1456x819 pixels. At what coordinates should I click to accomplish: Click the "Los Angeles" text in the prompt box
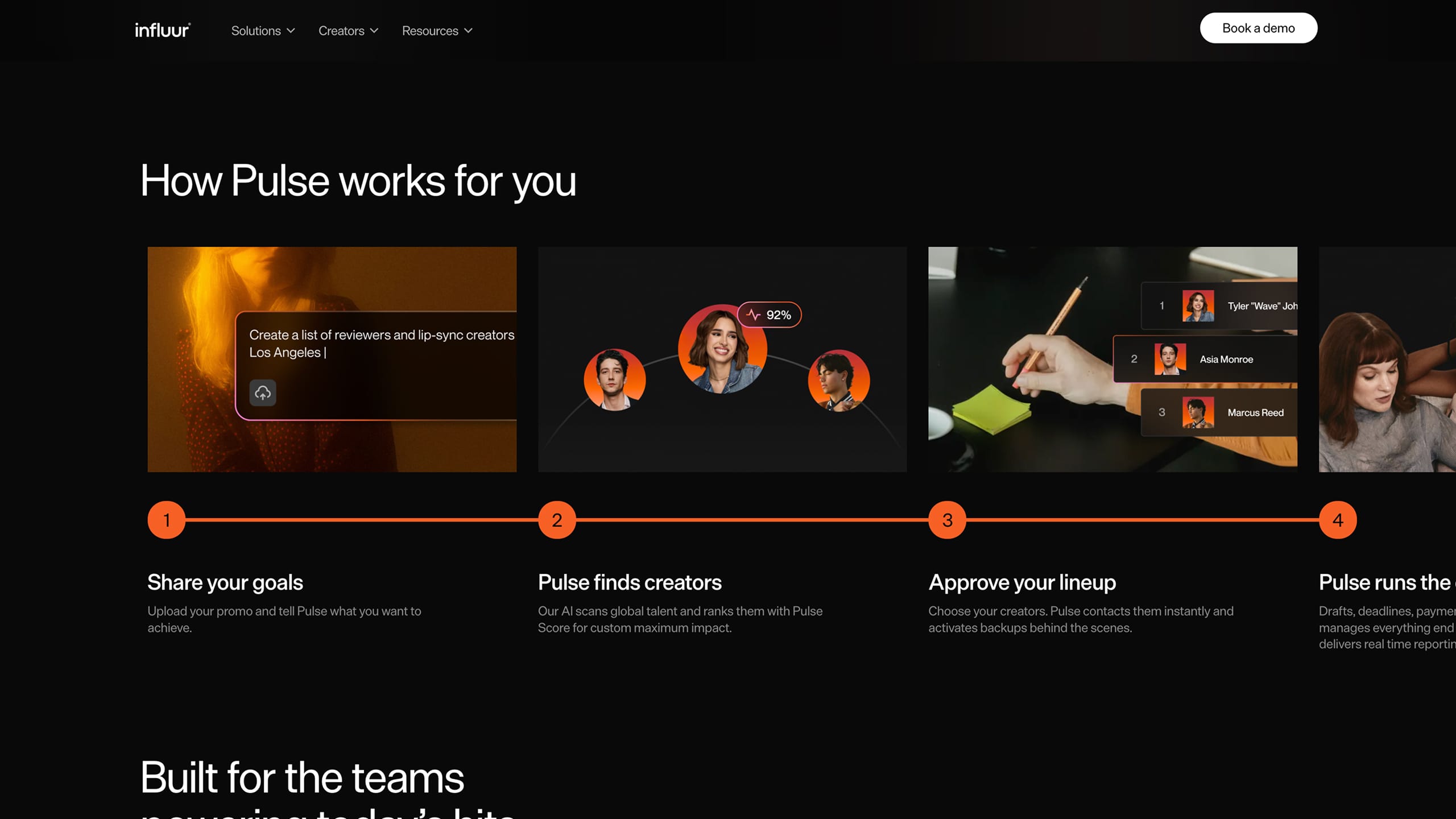coord(285,353)
